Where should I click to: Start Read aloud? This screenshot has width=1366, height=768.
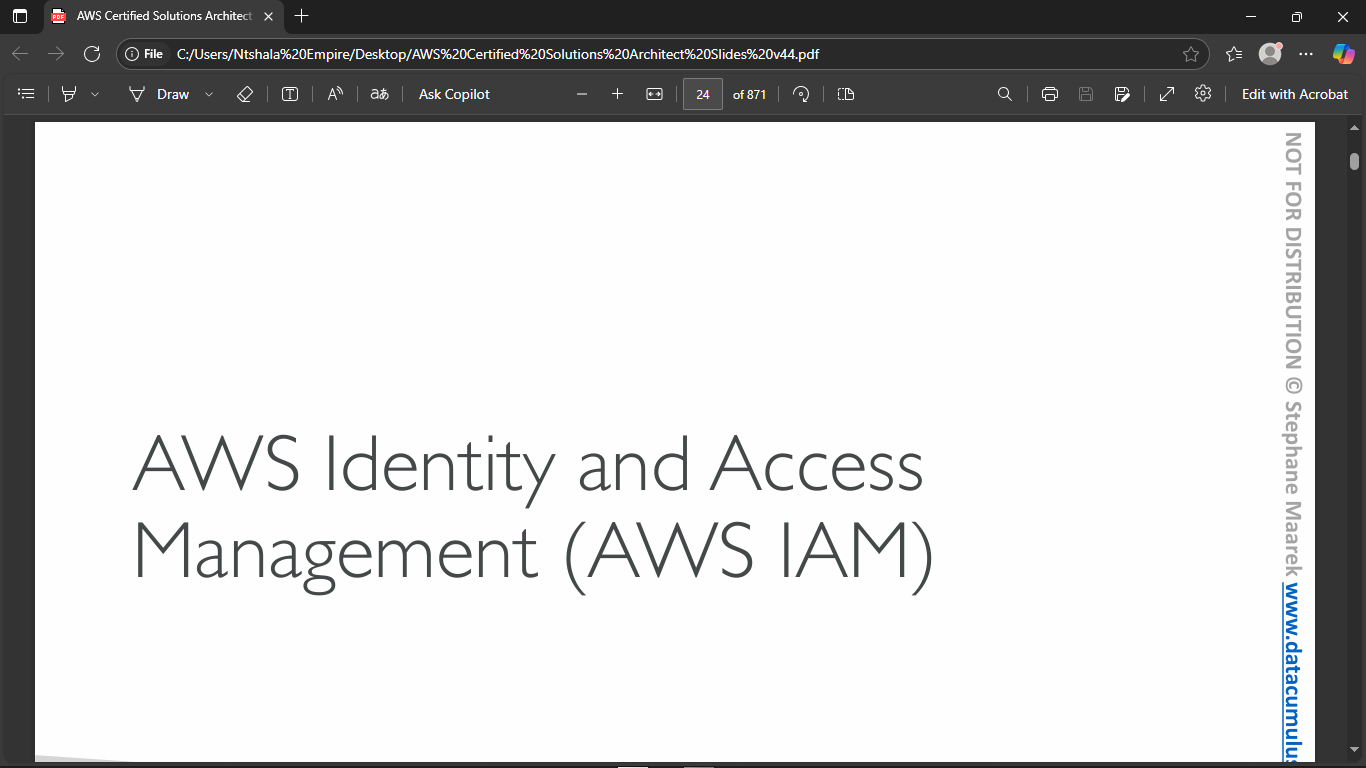tap(335, 94)
